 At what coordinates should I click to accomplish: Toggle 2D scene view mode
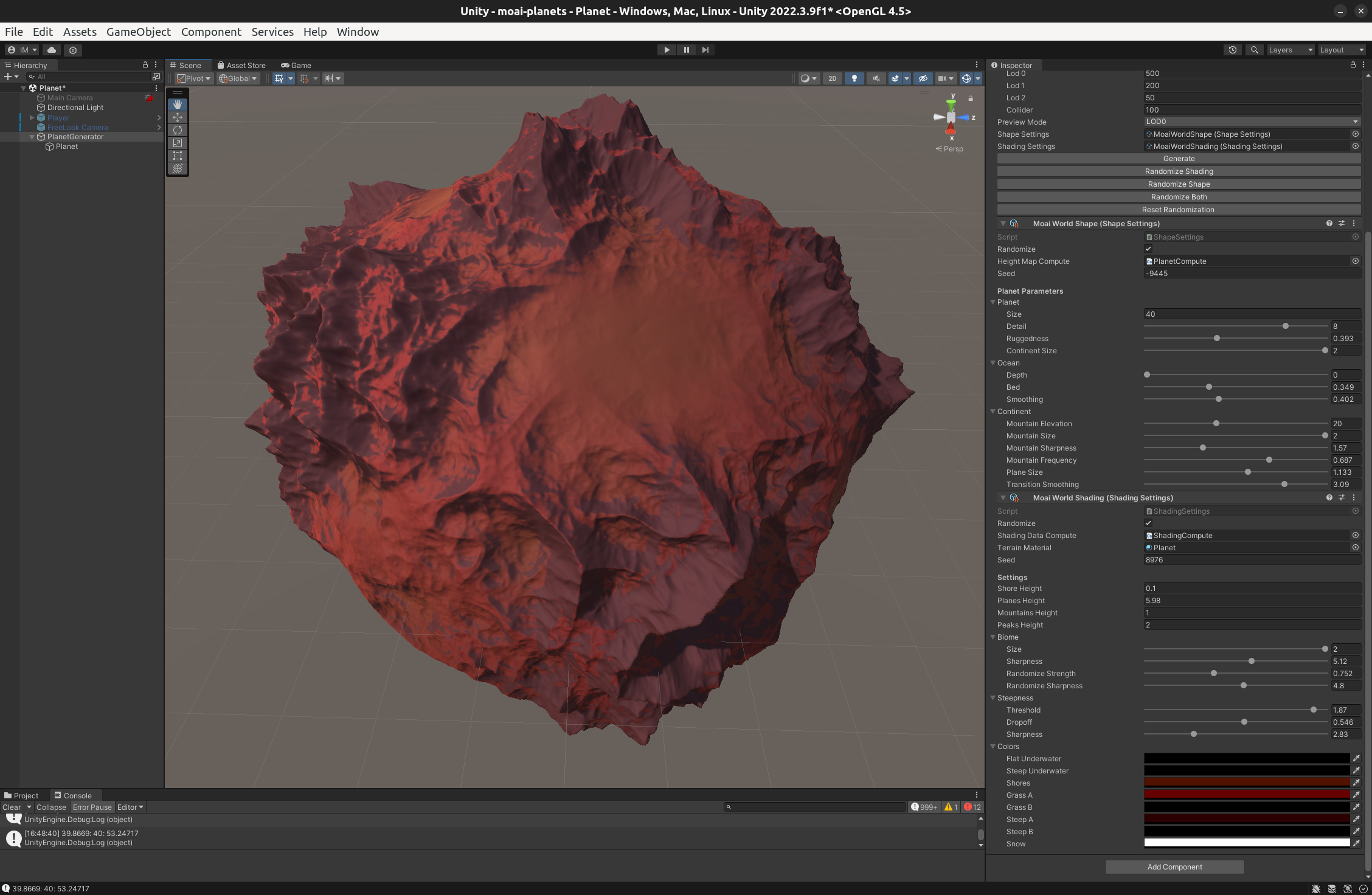(x=833, y=78)
